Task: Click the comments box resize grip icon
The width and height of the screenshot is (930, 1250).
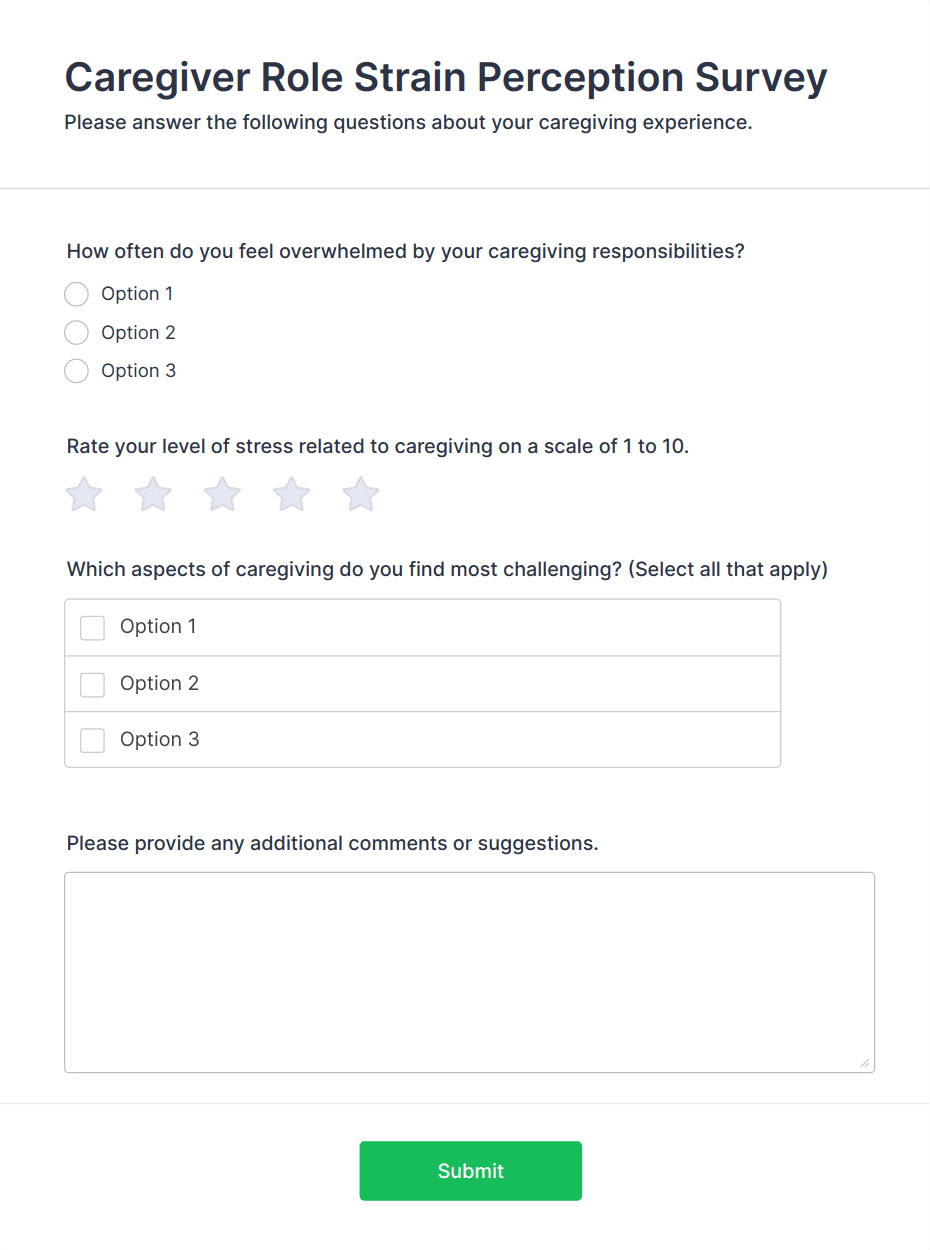Action: pos(865,1063)
